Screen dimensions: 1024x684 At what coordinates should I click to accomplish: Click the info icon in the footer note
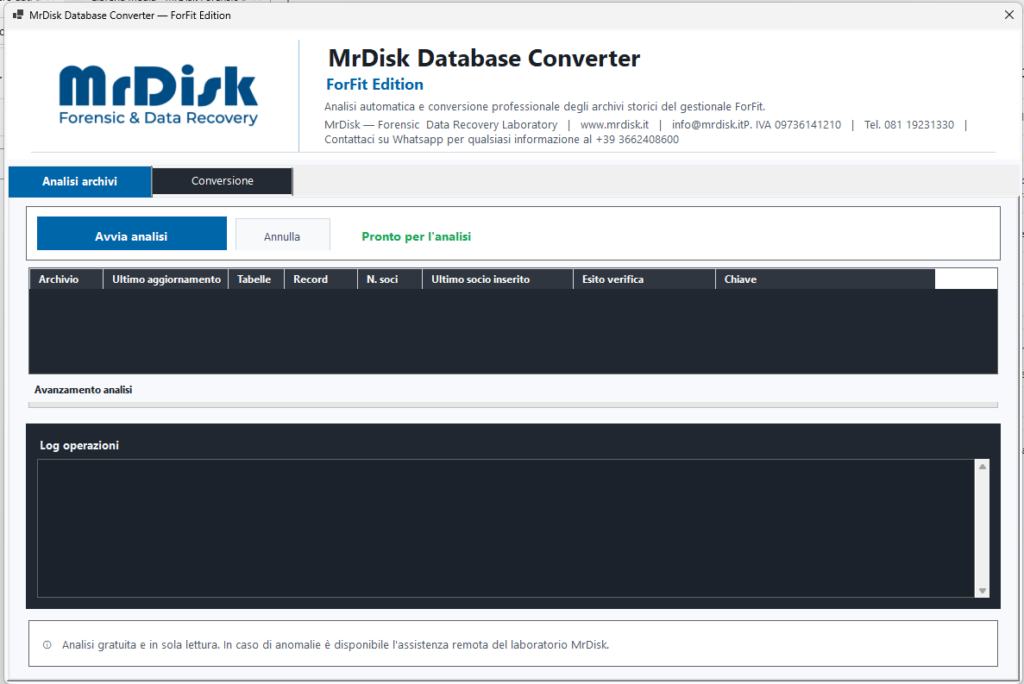pos(47,645)
